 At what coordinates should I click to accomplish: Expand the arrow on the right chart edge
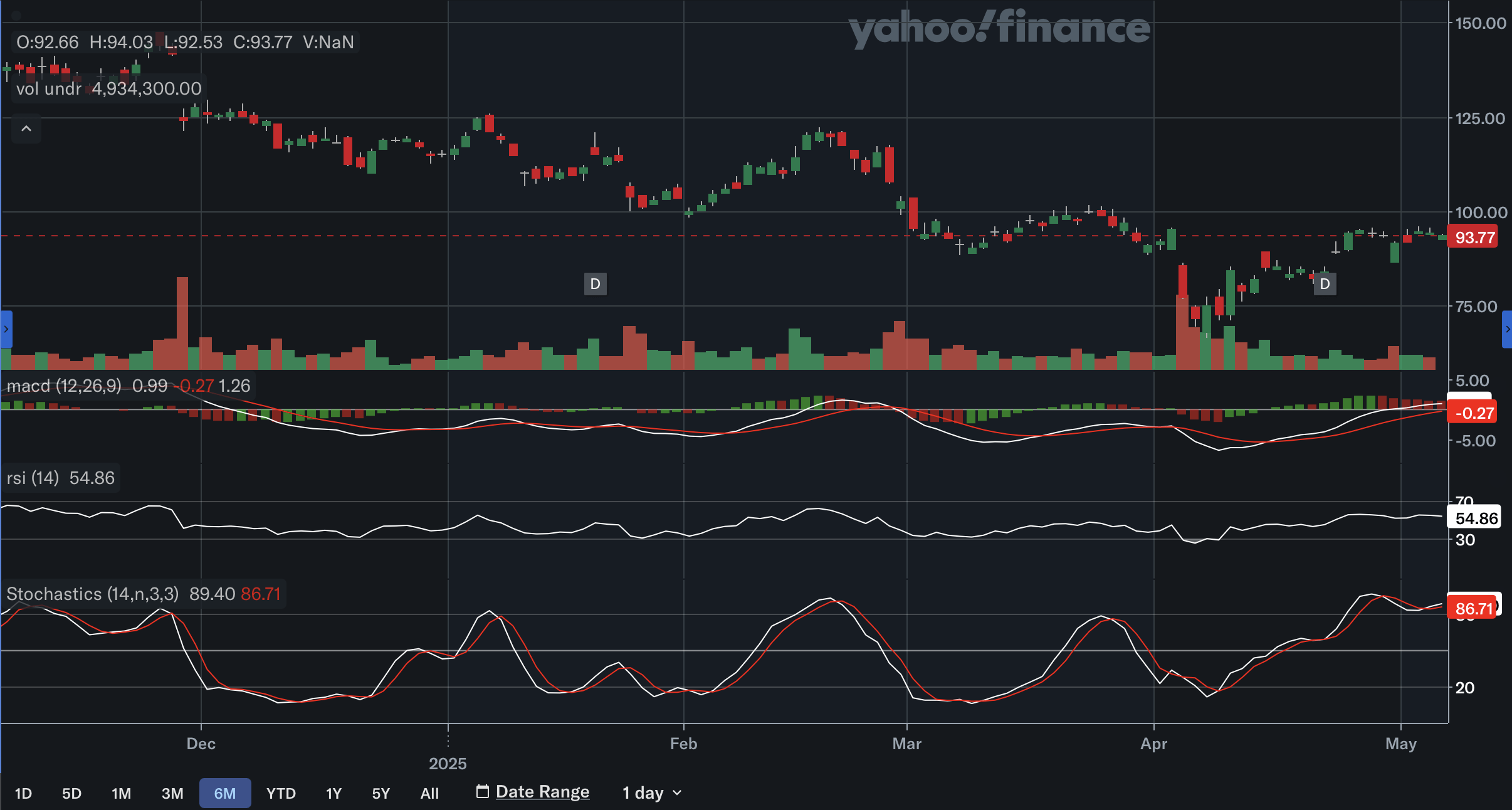1507,329
